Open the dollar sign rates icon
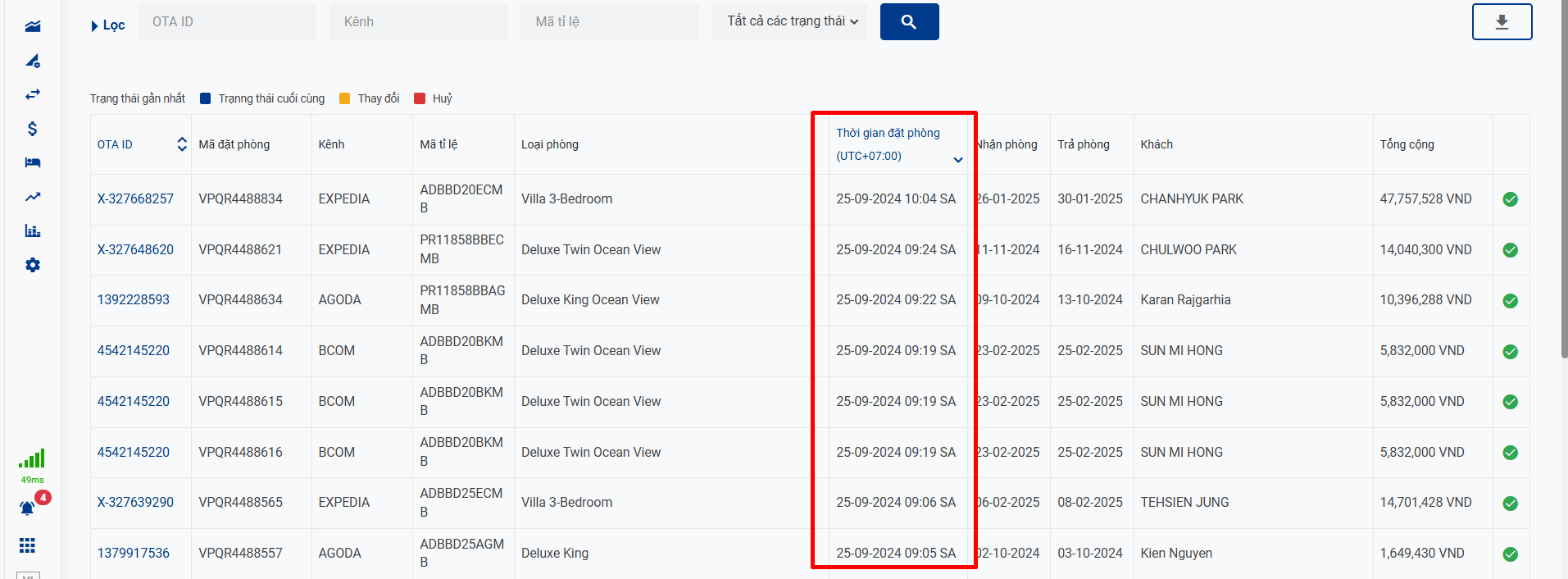Viewport: 1568px width, 579px height. (33, 129)
